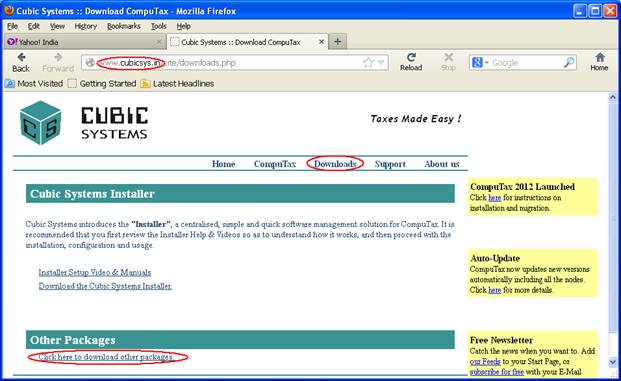Open the Edit menu
621x381 pixels.
point(34,26)
